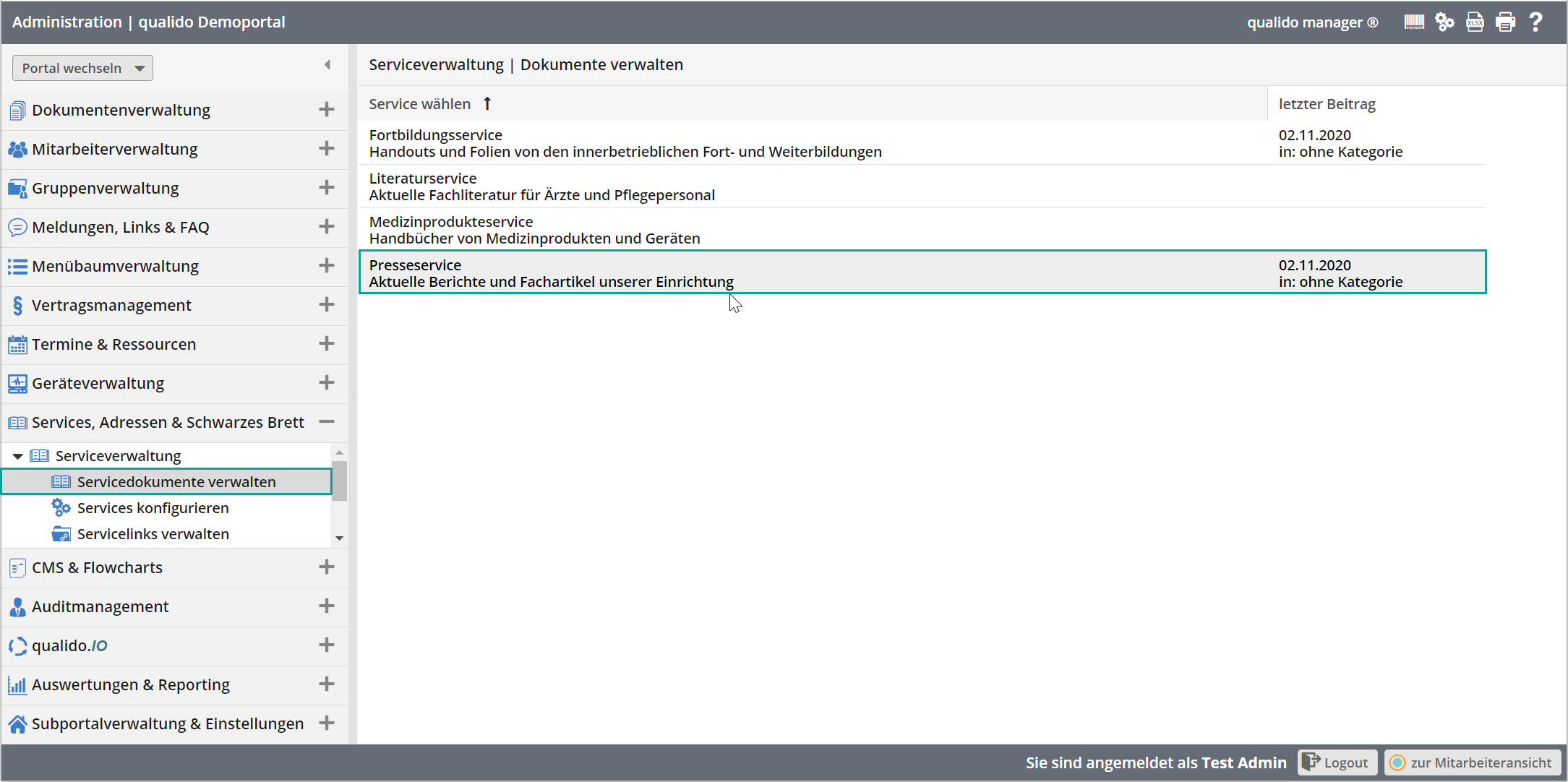
Task: Open help with the question mark icon
Action: pos(1535,22)
